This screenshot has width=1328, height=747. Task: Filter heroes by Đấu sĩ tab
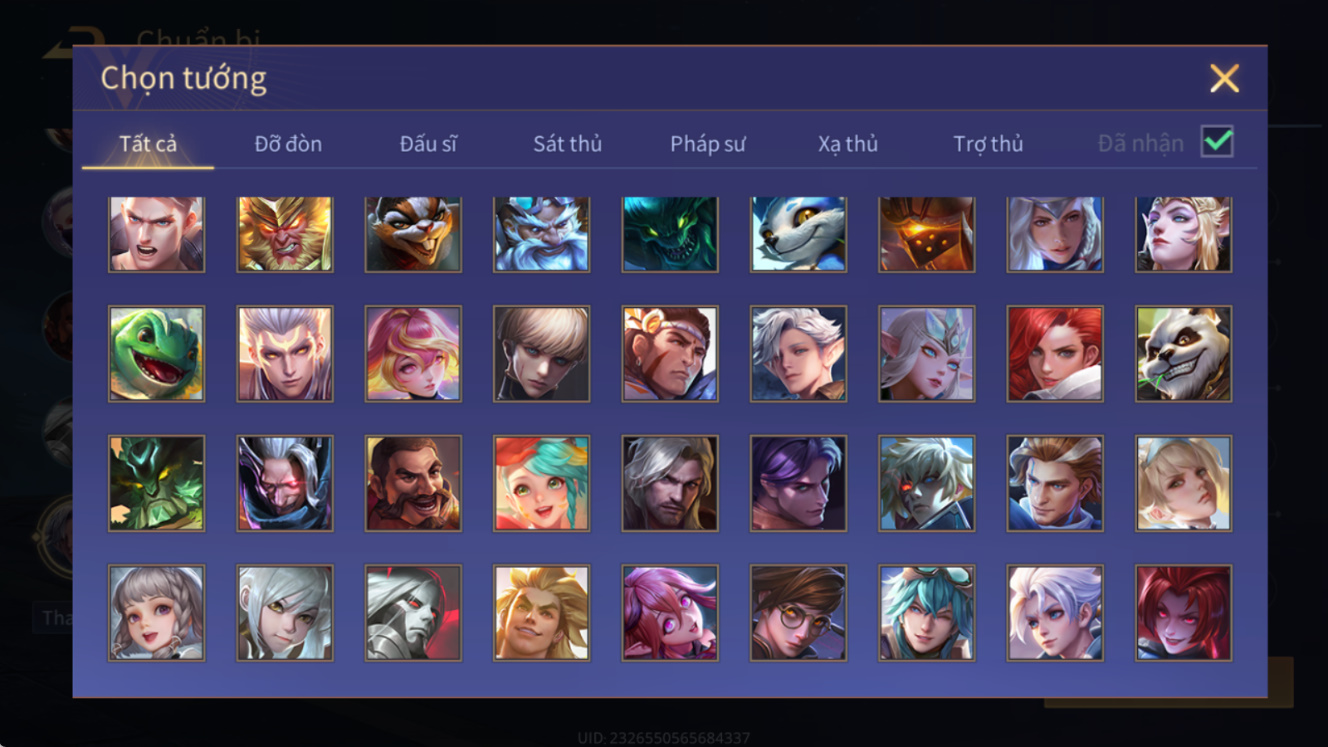pyautogui.click(x=428, y=144)
